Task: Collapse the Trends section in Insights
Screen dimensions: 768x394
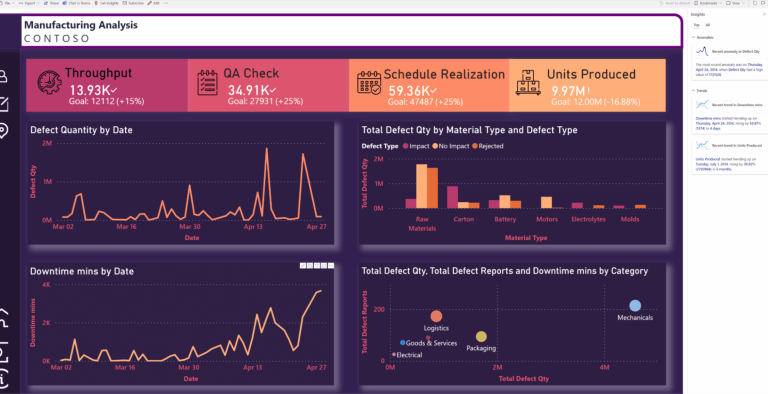Action: pyautogui.click(x=694, y=91)
